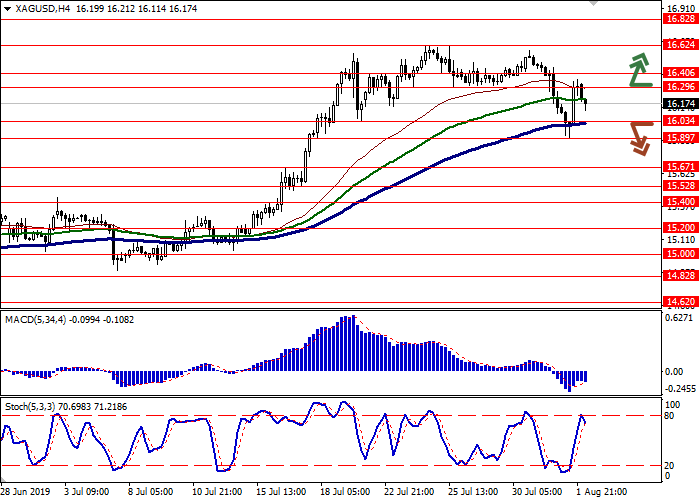This screenshot has height=500, width=700.
Task: Select the 16.296 price level label
Action: (x=679, y=86)
